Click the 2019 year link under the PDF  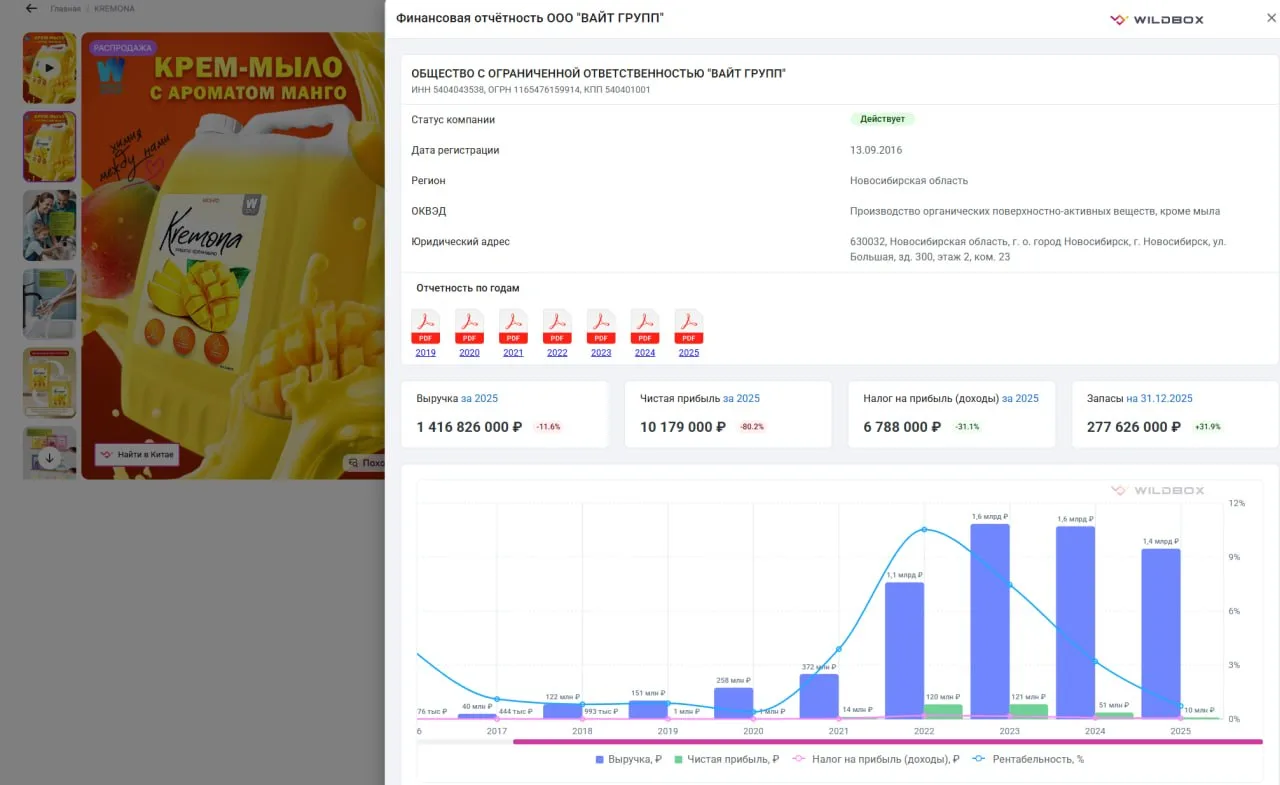425,353
